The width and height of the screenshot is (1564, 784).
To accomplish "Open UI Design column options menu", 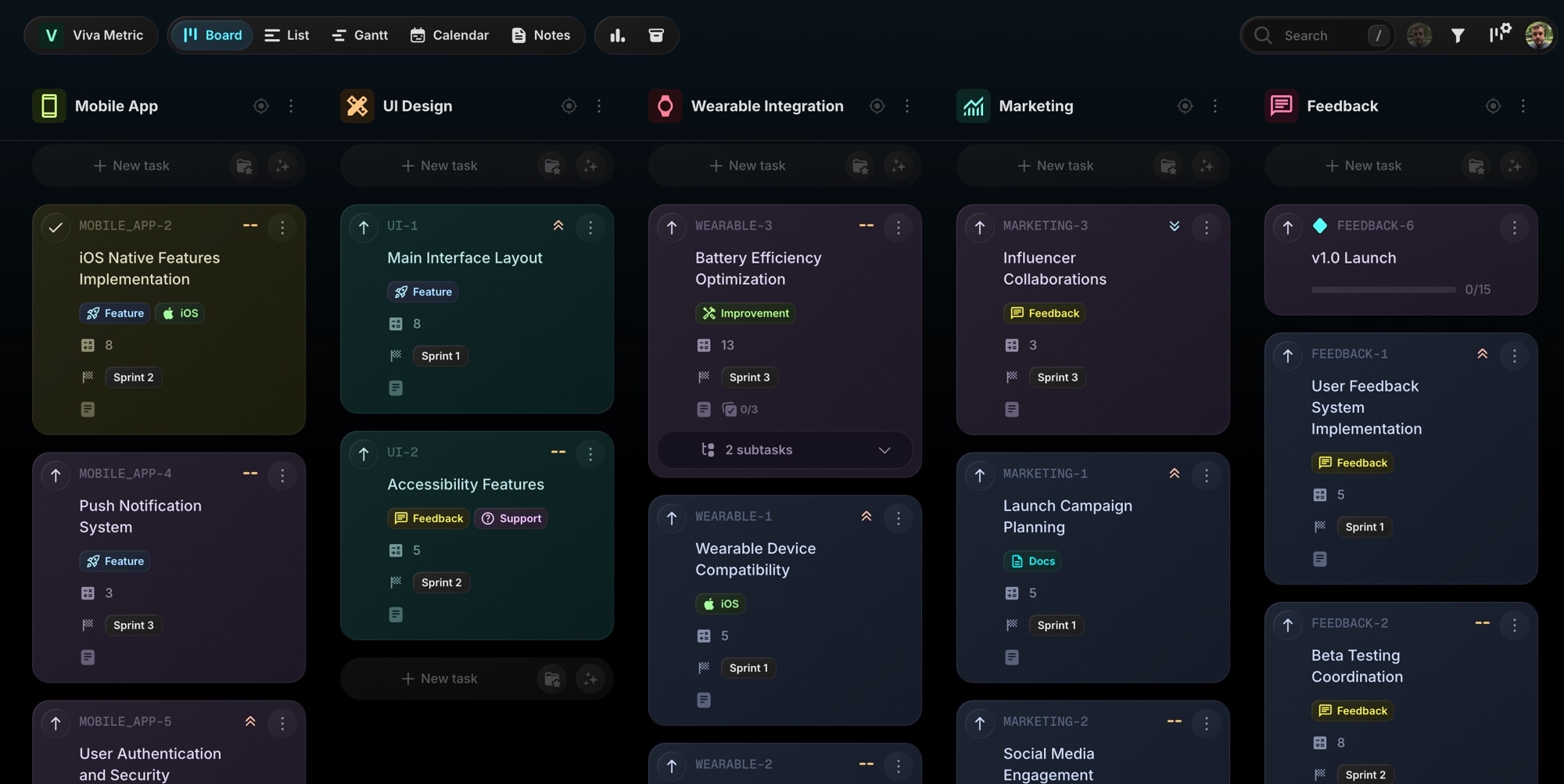I will click(599, 106).
